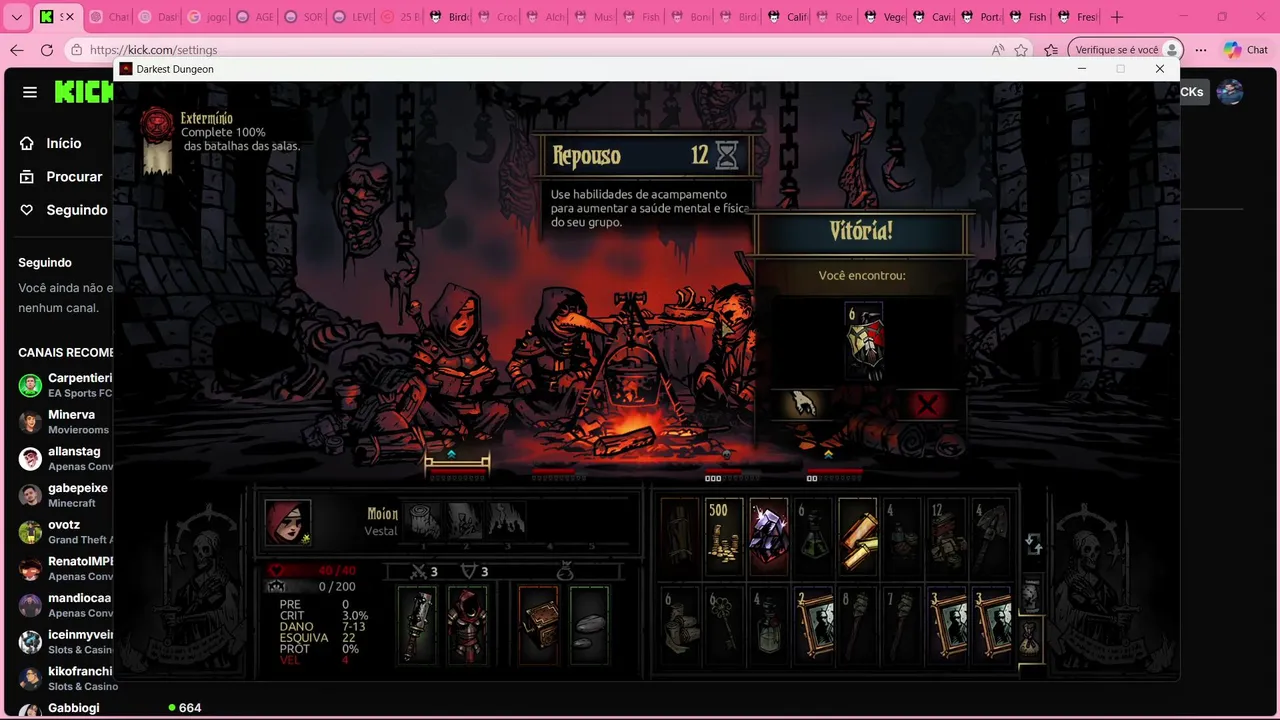Open gabepeixe Minecraft channel

click(x=66, y=495)
